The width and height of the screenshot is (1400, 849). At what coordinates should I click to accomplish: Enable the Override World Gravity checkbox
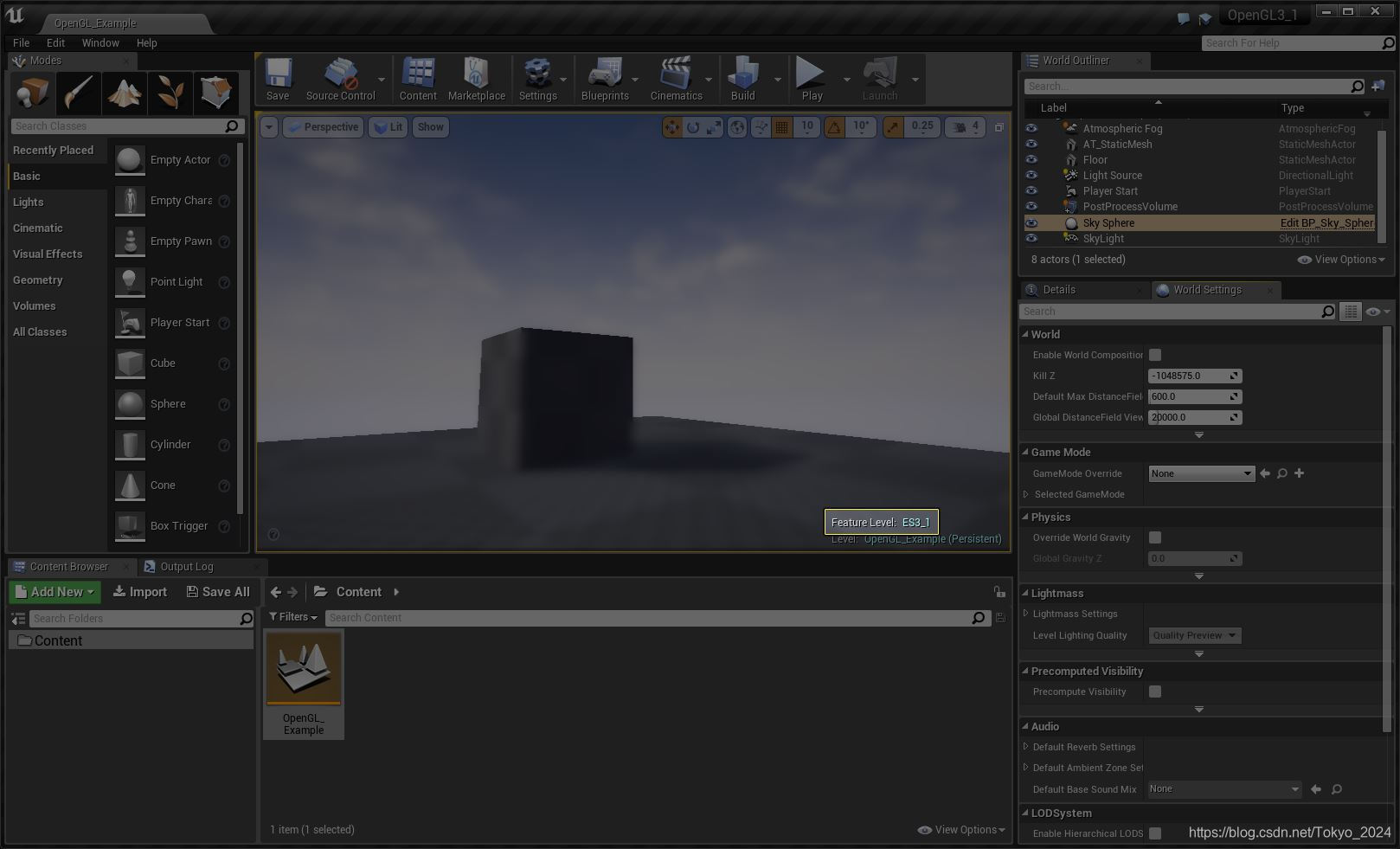(1155, 537)
